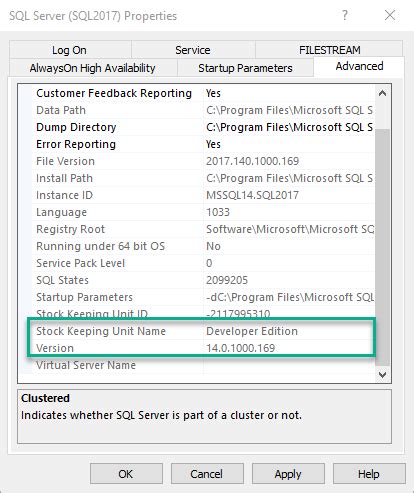
Task: Select the Startup Parameters property row
Action: click(x=203, y=297)
